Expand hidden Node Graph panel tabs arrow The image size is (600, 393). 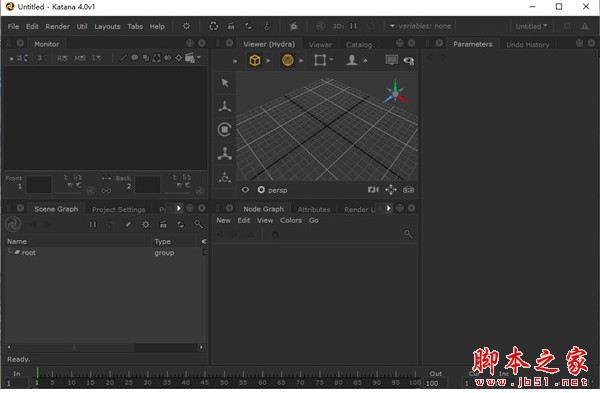click(x=388, y=208)
